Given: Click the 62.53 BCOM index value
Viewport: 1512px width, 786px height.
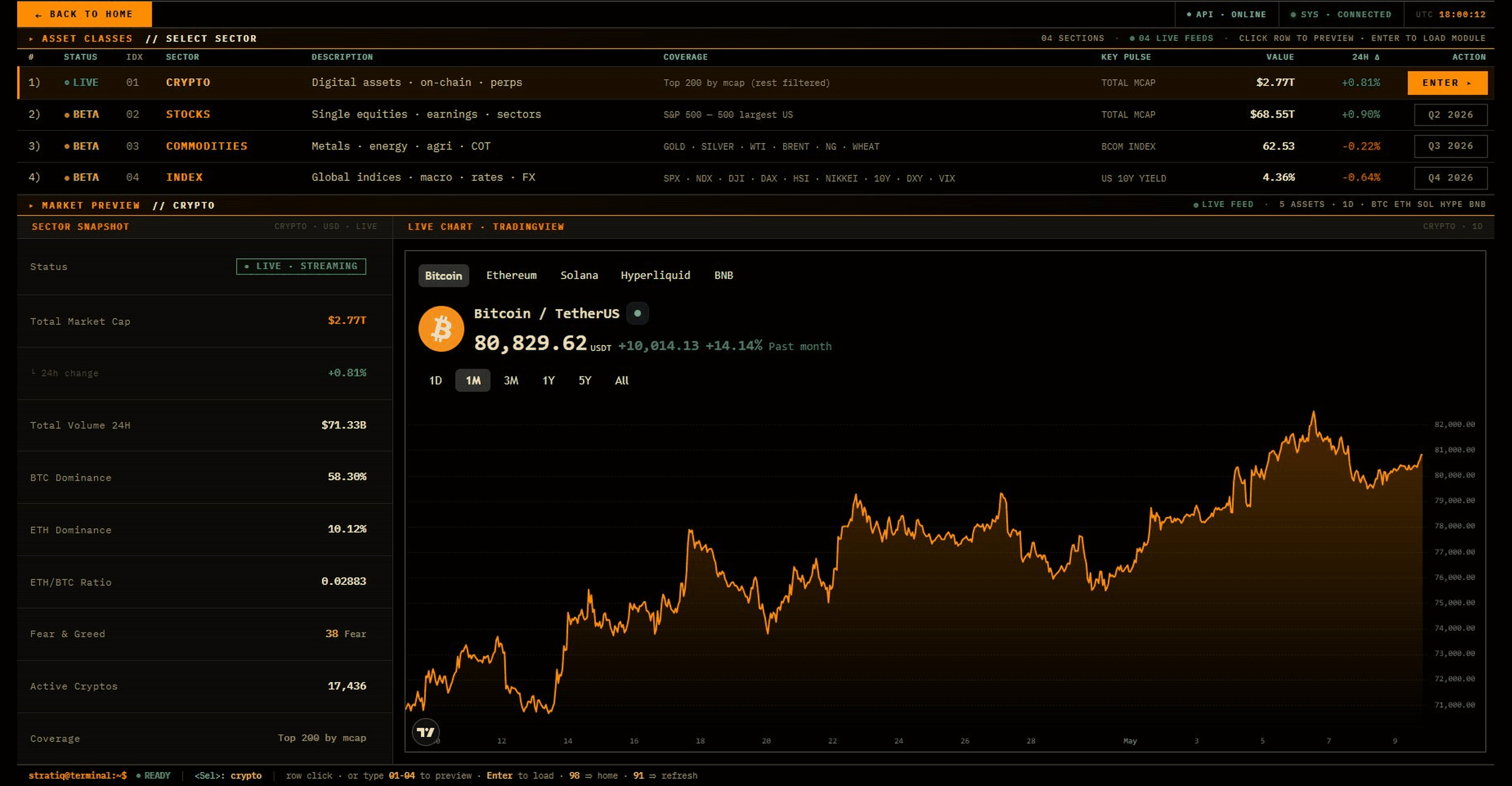Looking at the screenshot, I should click(1278, 145).
